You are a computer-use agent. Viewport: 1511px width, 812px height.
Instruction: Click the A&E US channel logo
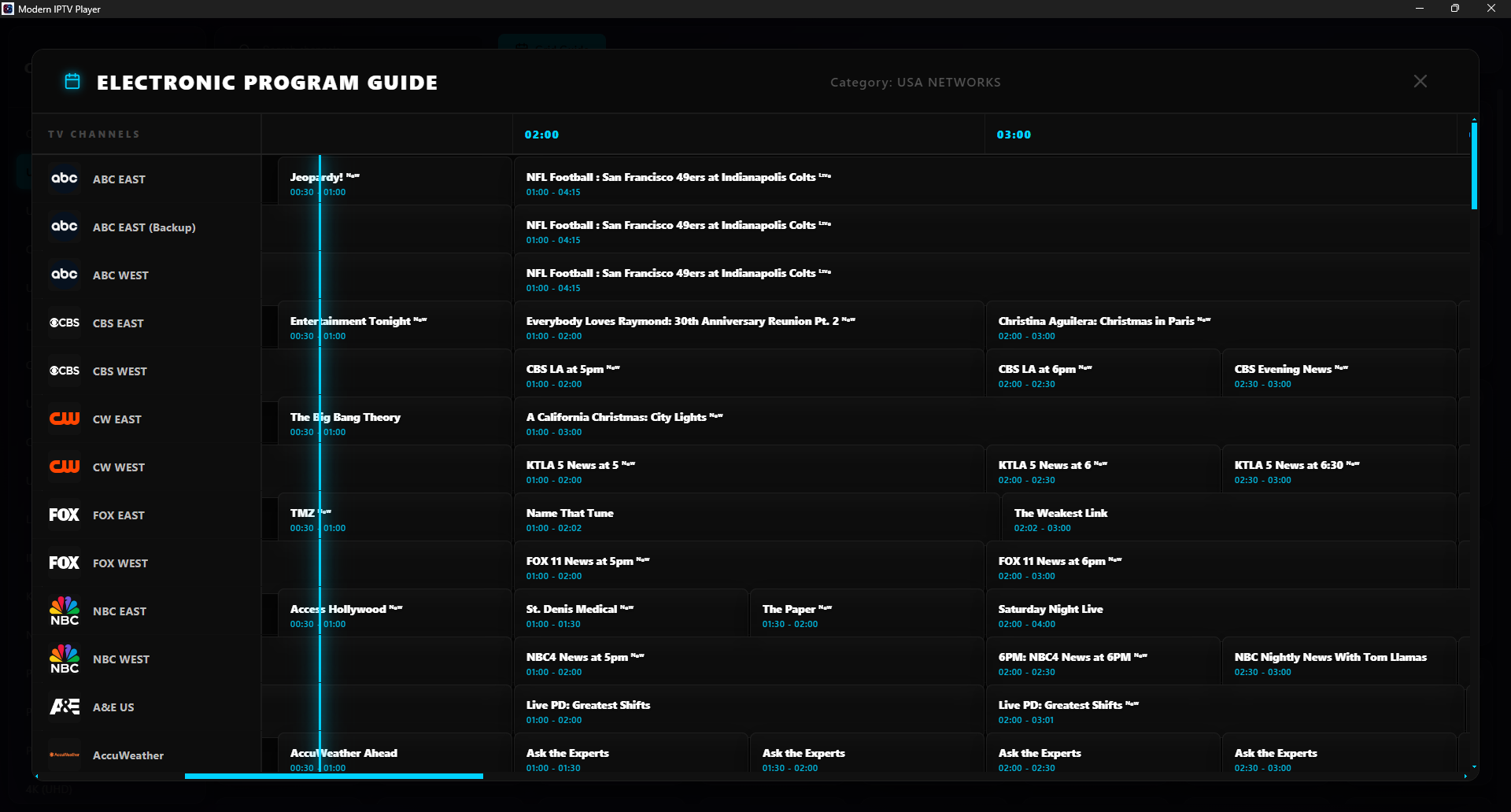pos(64,707)
